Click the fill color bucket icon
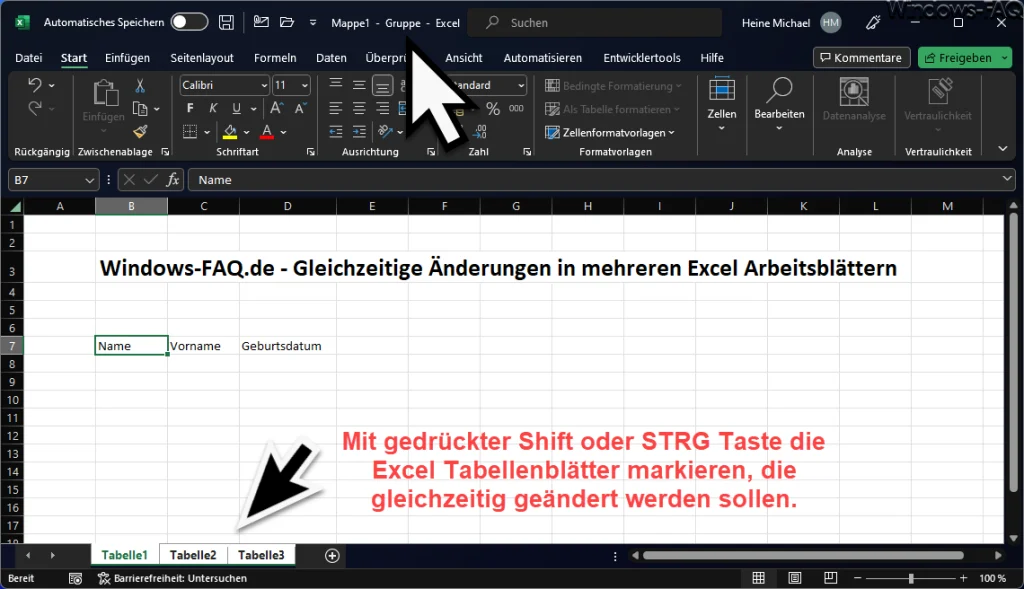Viewport: 1024px width, 589px height. click(x=230, y=132)
